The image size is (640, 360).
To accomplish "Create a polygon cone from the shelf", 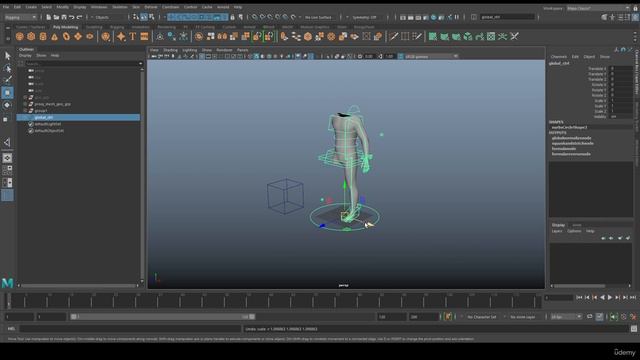I will click(x=54, y=37).
